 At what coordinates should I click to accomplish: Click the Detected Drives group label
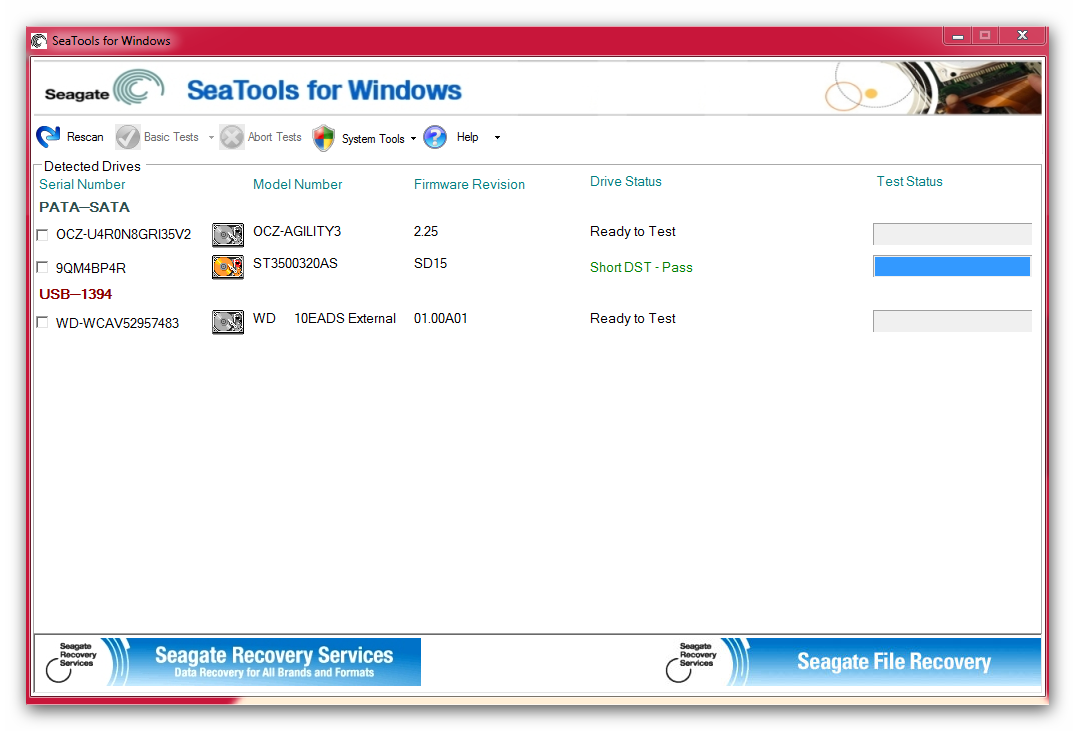coord(92,167)
